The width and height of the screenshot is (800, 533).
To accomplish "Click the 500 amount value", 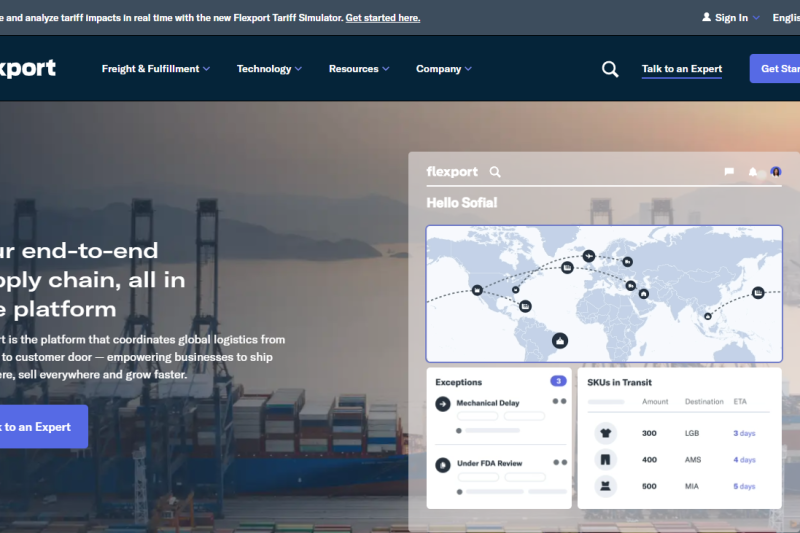I will pyautogui.click(x=649, y=486).
